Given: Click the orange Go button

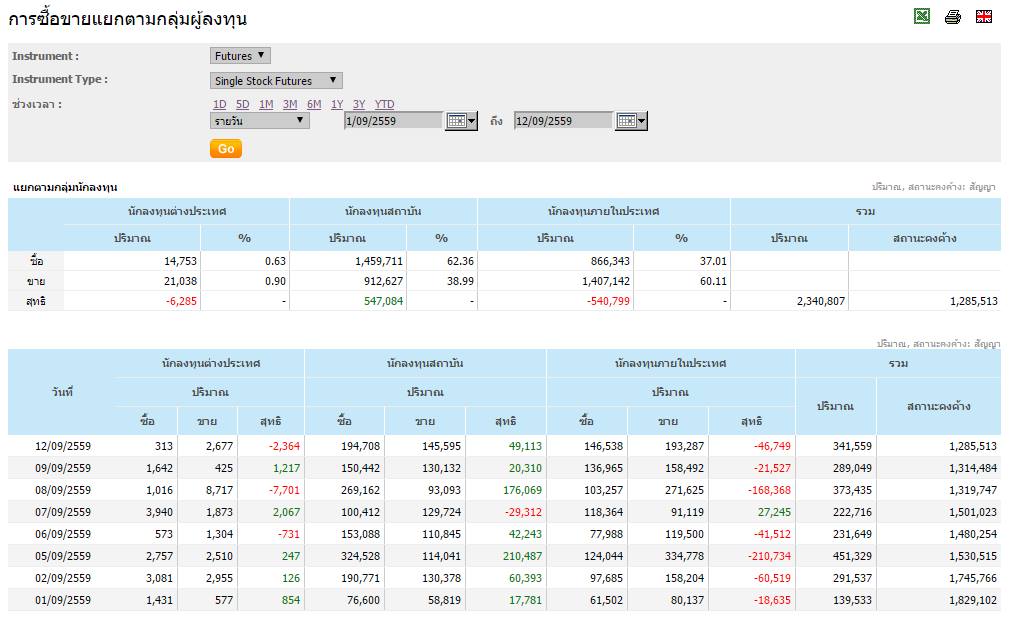Looking at the screenshot, I should tap(226, 149).
